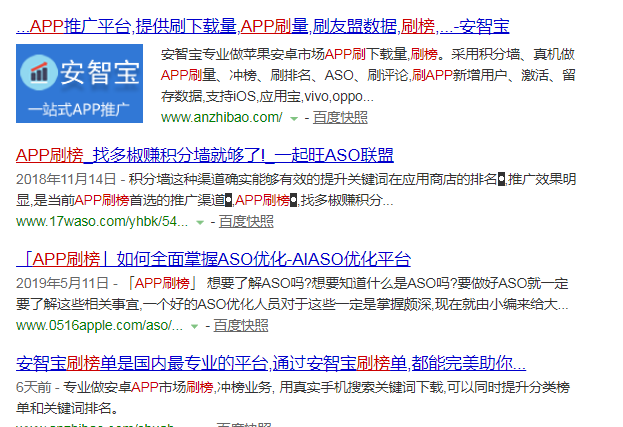This screenshot has width=623, height=427.
Task: Open the AIASO优化平台 result title
Action: click(x=214, y=259)
